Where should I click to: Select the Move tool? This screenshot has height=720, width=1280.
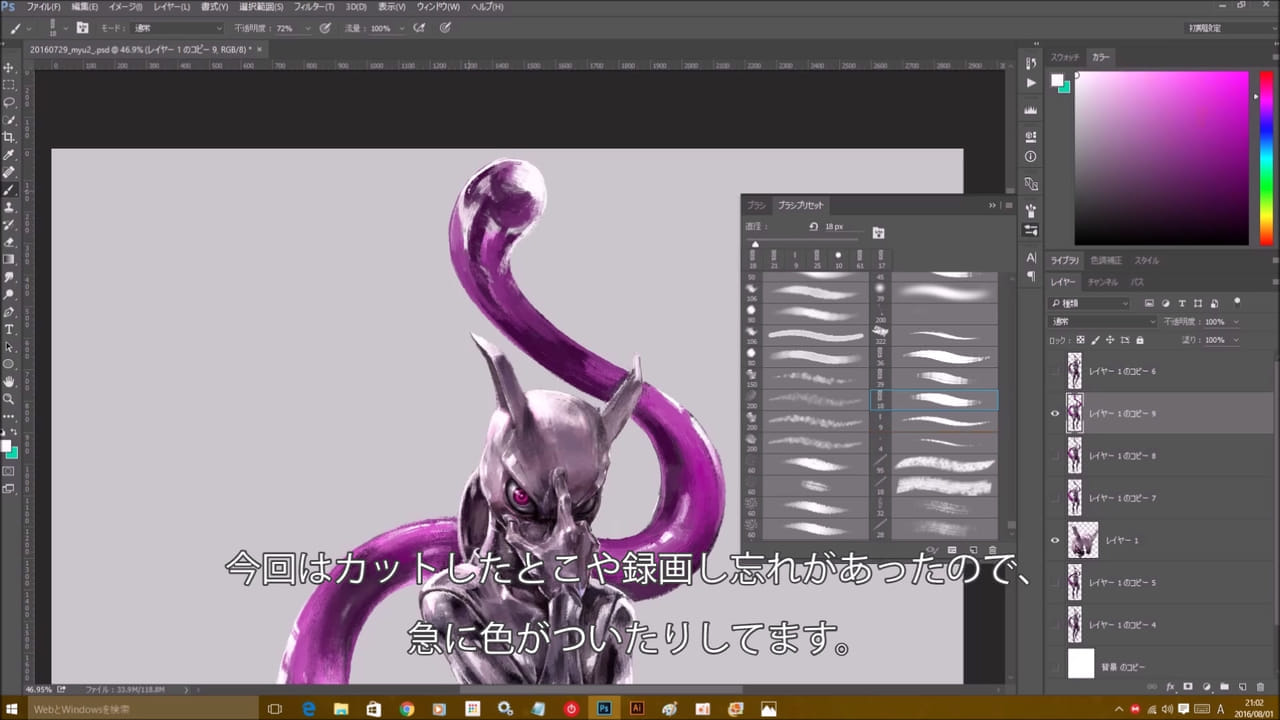point(9,67)
